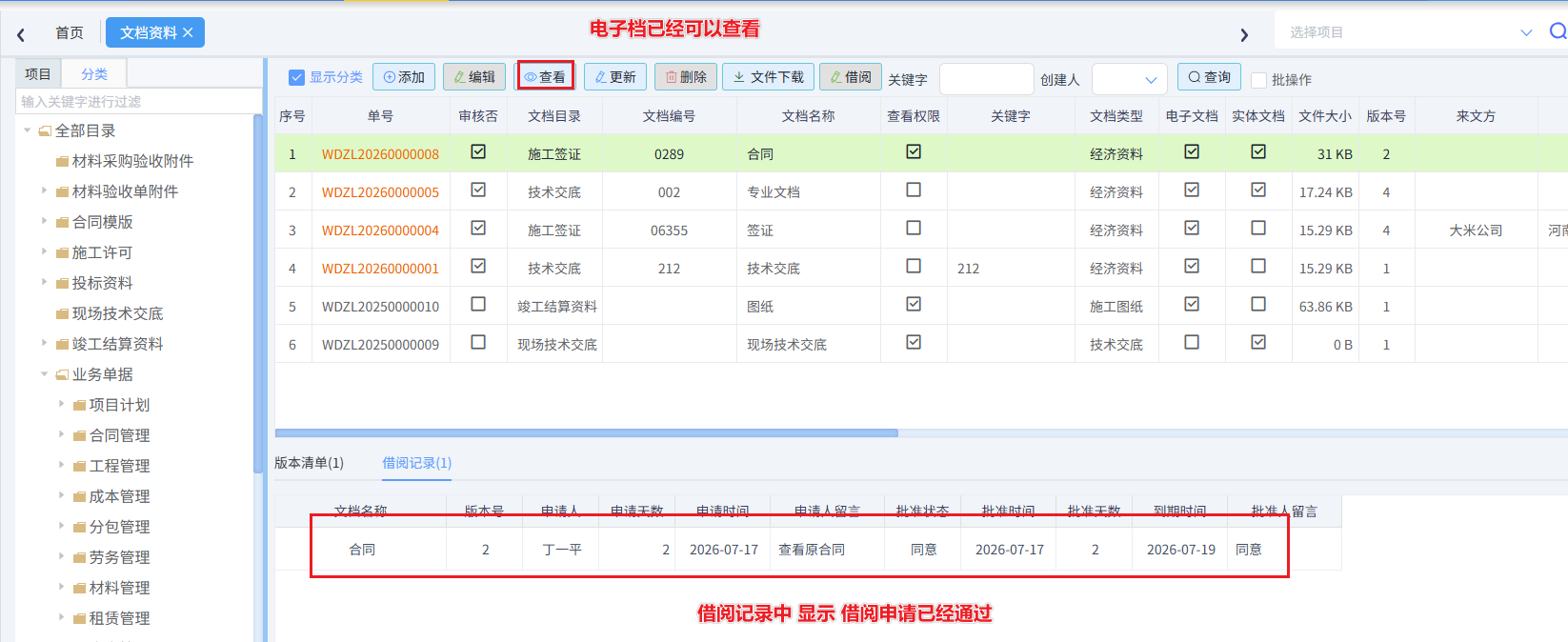Click the 查询 search button
The width and height of the screenshot is (1568, 642).
click(1209, 77)
